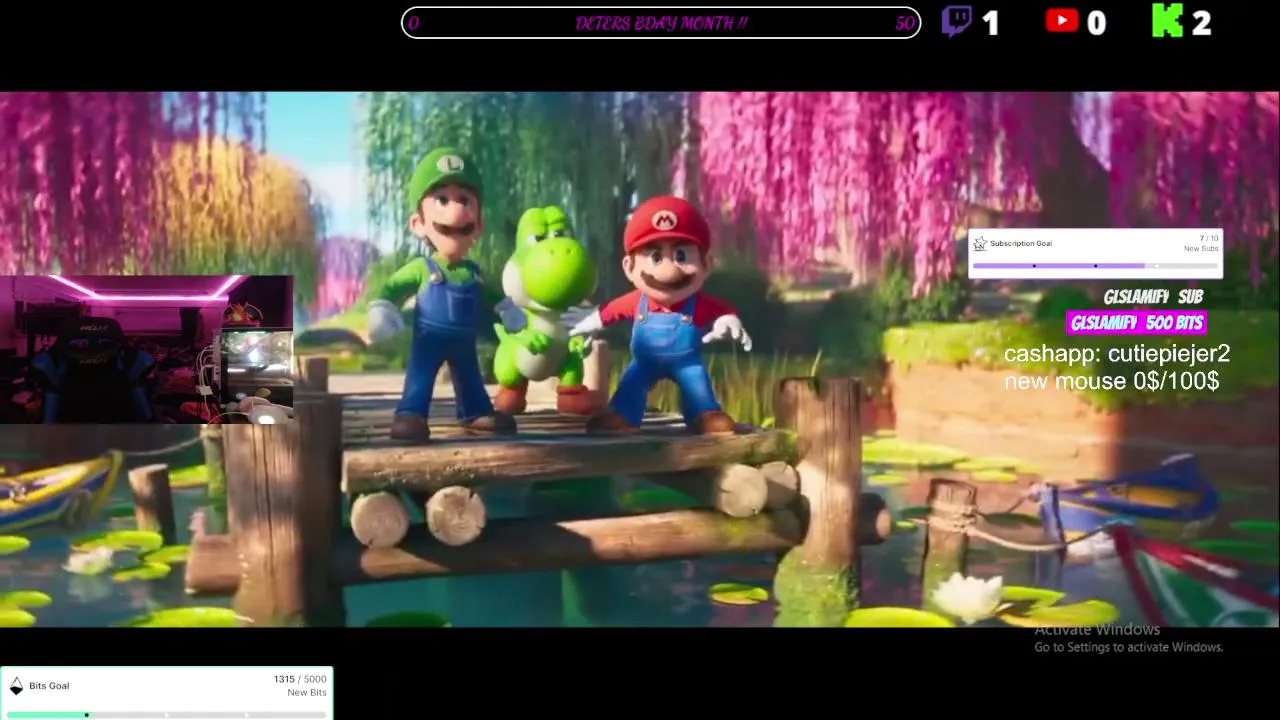Select the webcam overlay thumbnail

tap(146, 349)
